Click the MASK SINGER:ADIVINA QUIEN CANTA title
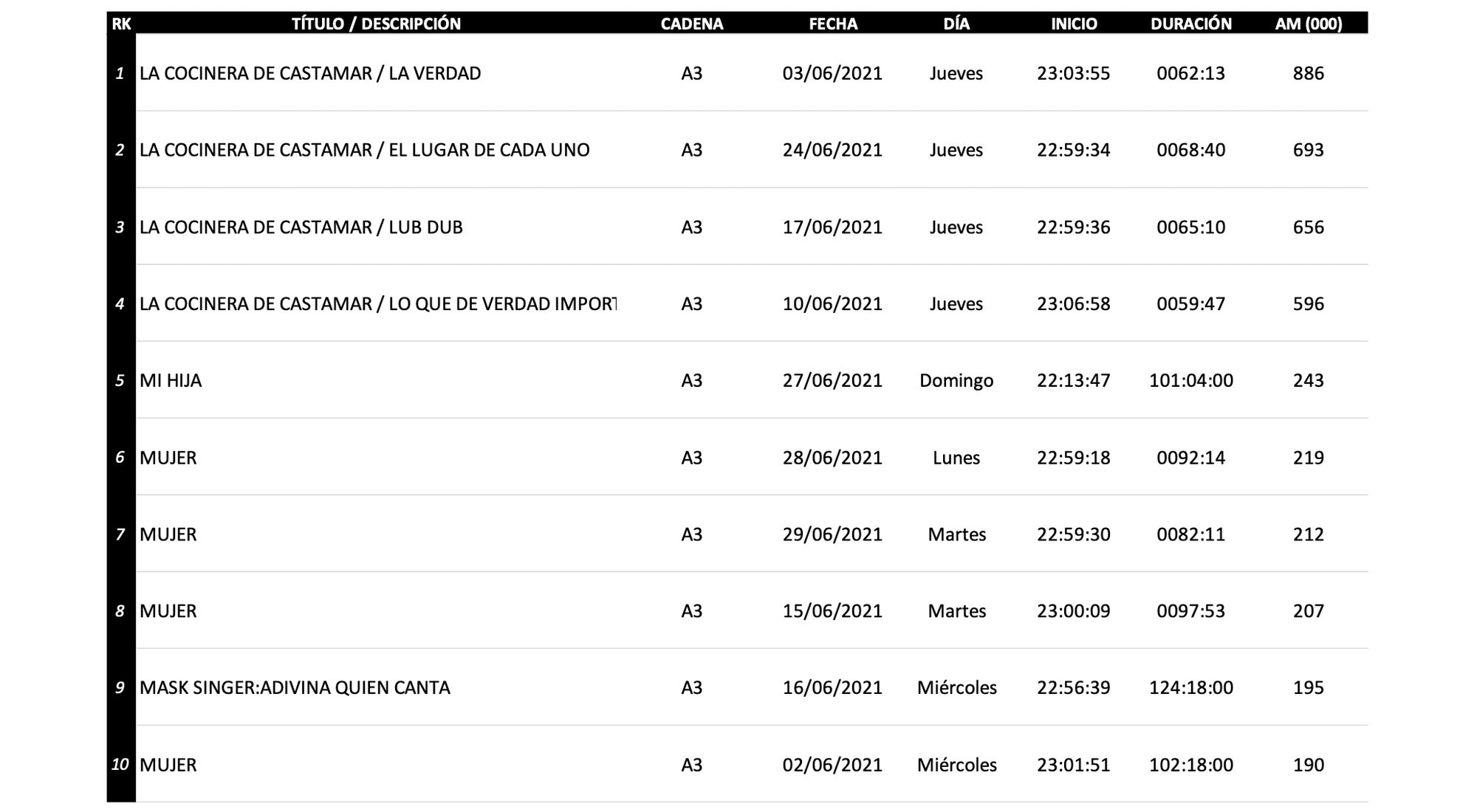1477x812 pixels. coord(295,688)
